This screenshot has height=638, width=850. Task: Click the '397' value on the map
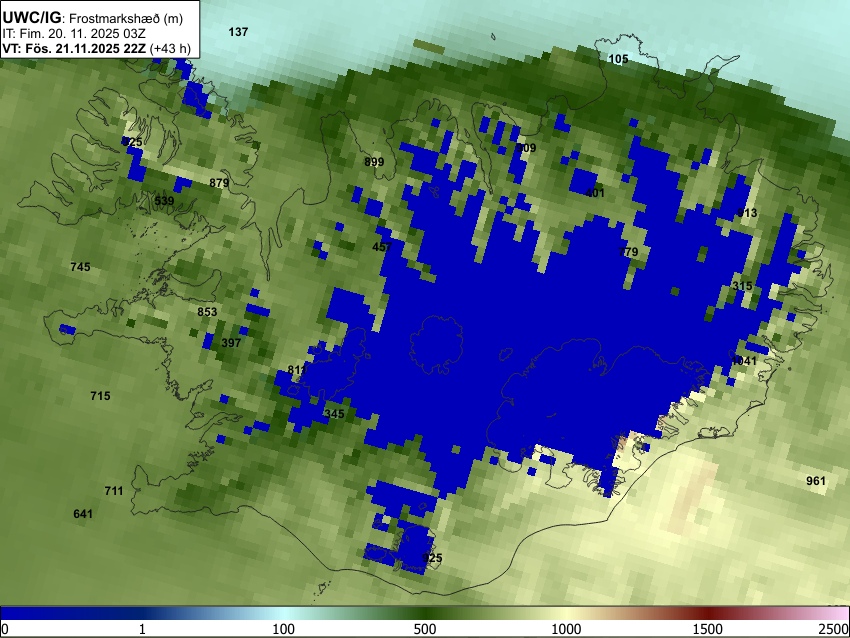click(231, 343)
